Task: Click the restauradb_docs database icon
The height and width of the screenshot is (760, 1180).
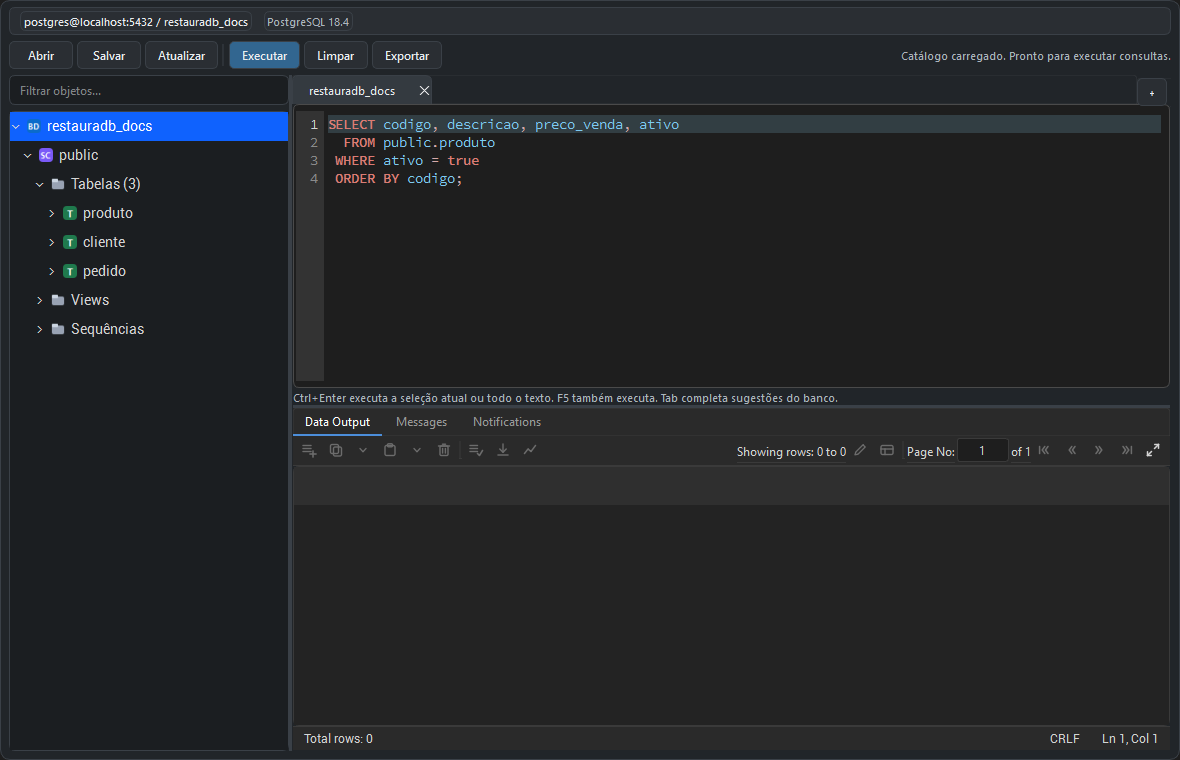Action: (34, 126)
